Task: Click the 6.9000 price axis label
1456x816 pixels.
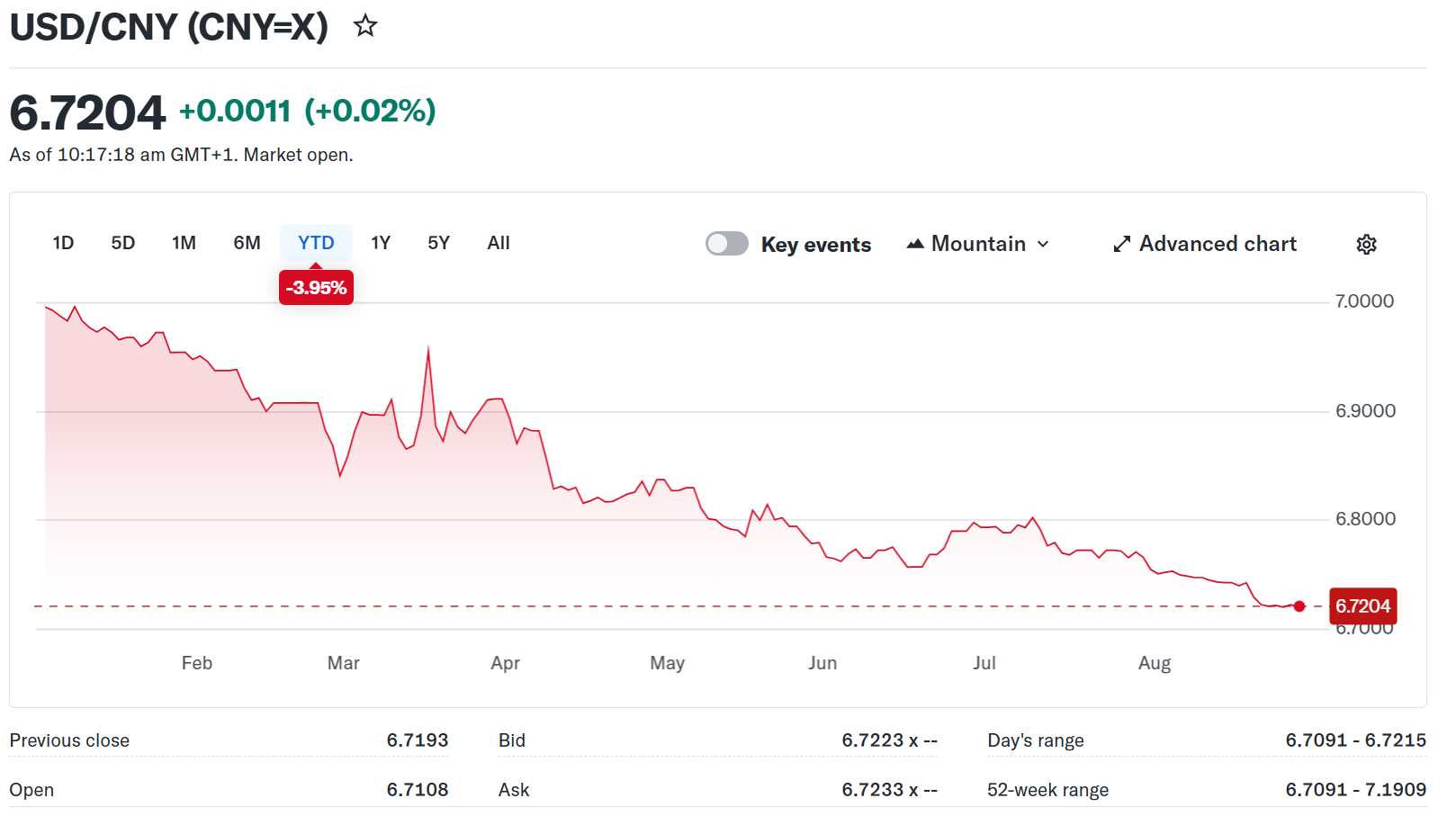Action: 1365,411
